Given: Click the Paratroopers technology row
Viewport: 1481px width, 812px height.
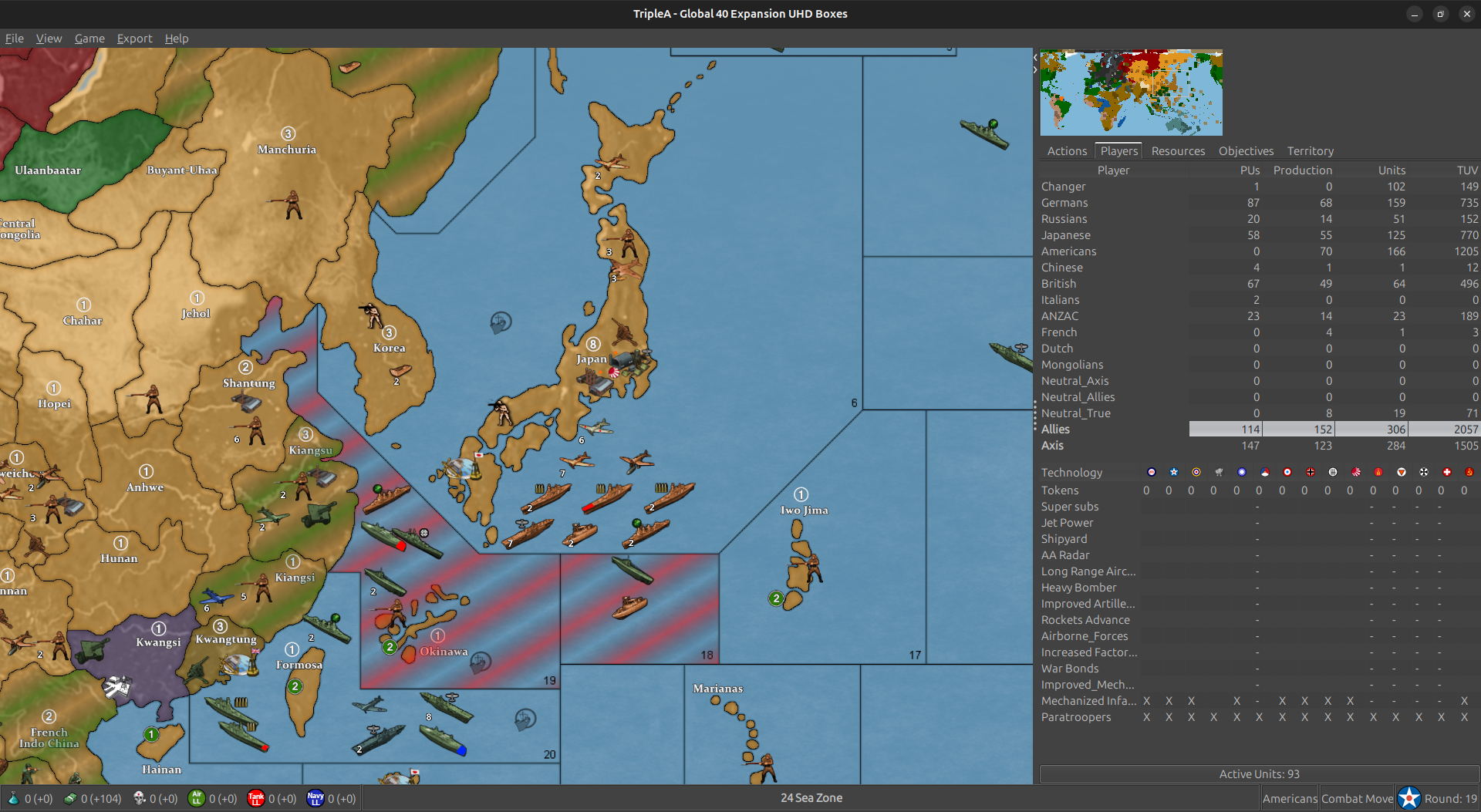Looking at the screenshot, I should [x=1259, y=717].
